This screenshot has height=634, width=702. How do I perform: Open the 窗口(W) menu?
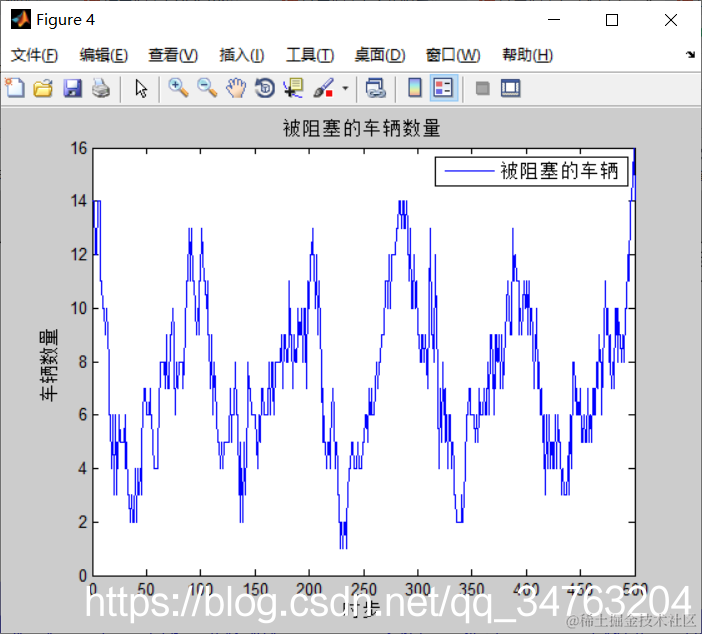click(x=453, y=55)
